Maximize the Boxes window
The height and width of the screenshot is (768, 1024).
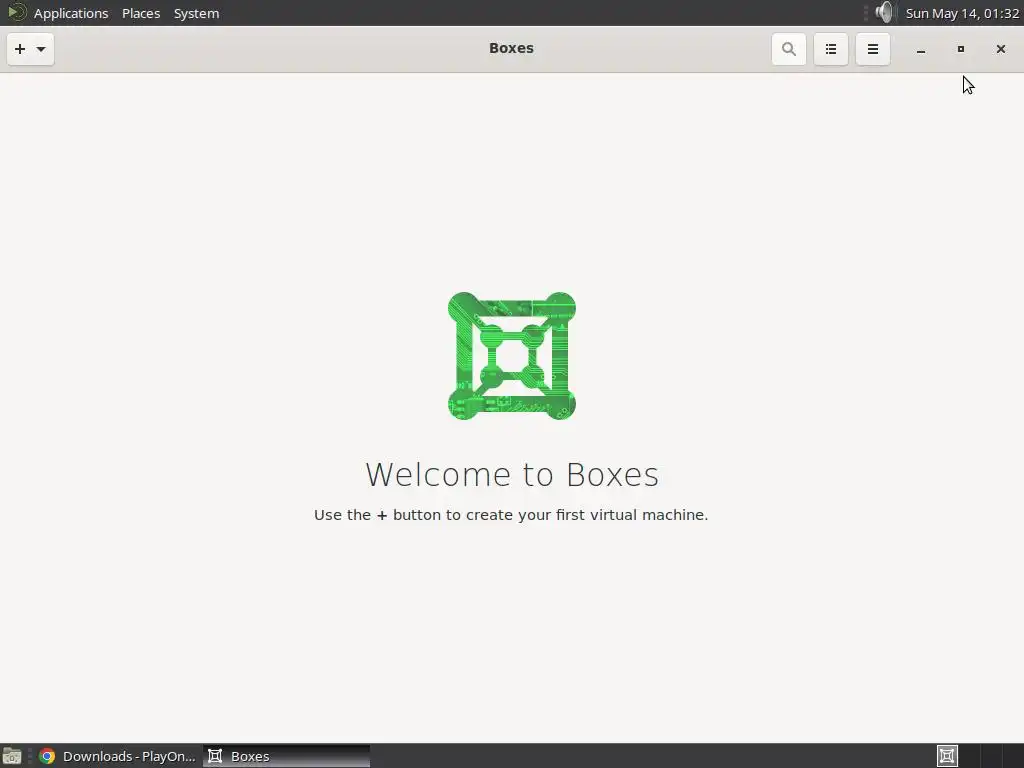[961, 49]
